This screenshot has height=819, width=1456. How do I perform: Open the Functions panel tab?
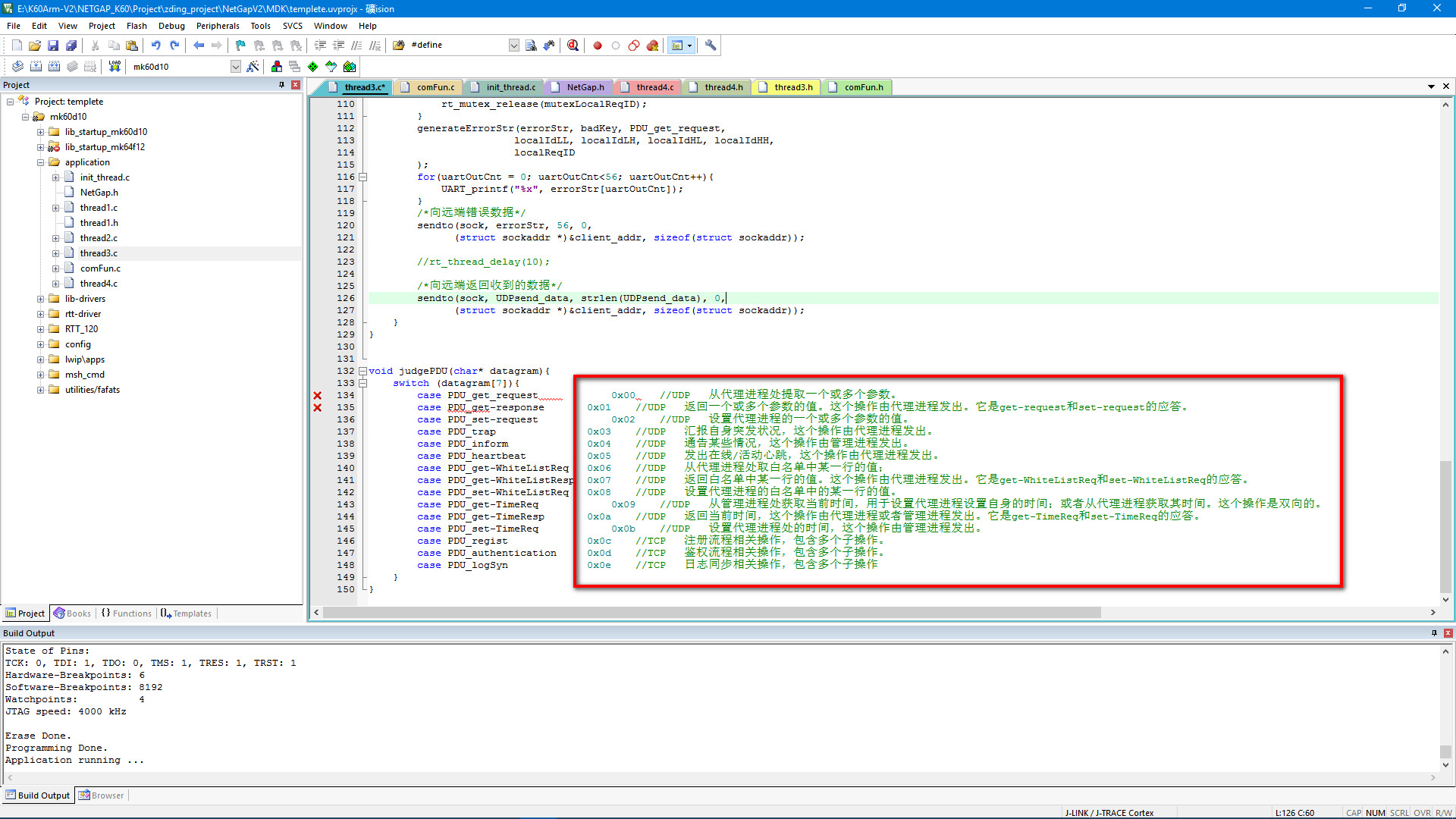pos(127,613)
